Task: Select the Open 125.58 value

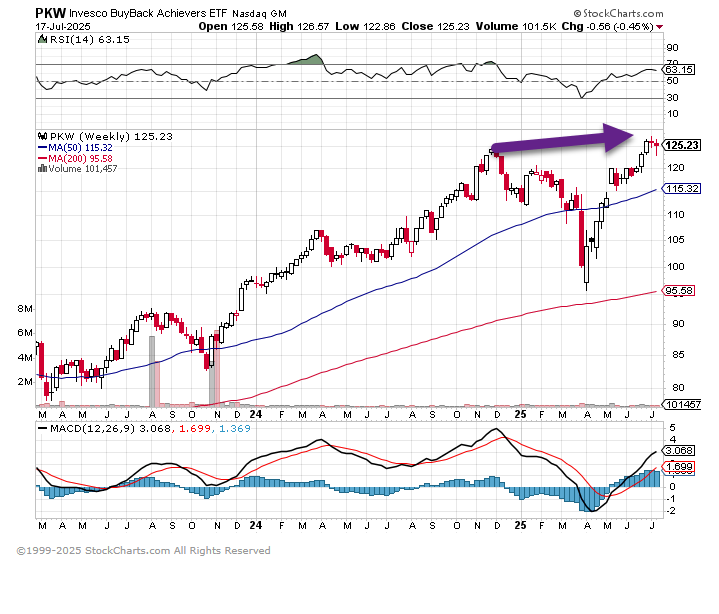Action: click(x=231, y=27)
